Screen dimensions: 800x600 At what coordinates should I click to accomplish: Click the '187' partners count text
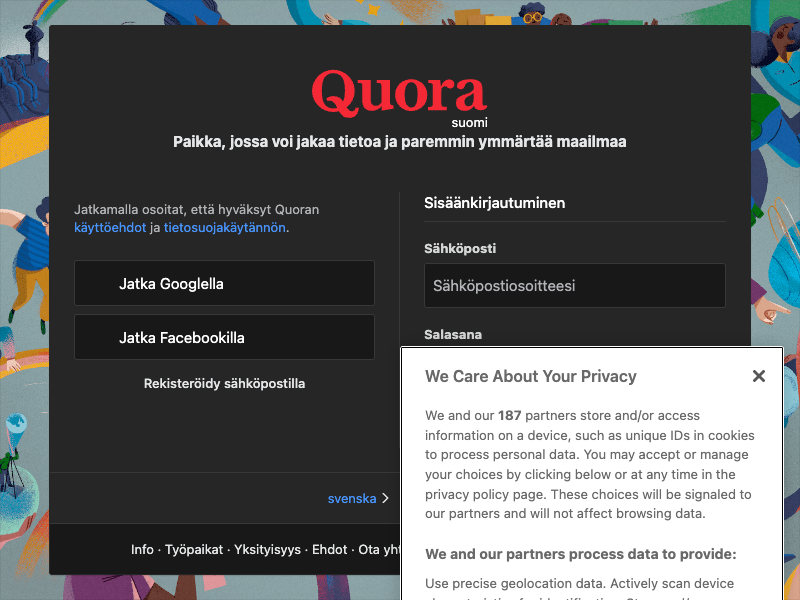[510, 415]
